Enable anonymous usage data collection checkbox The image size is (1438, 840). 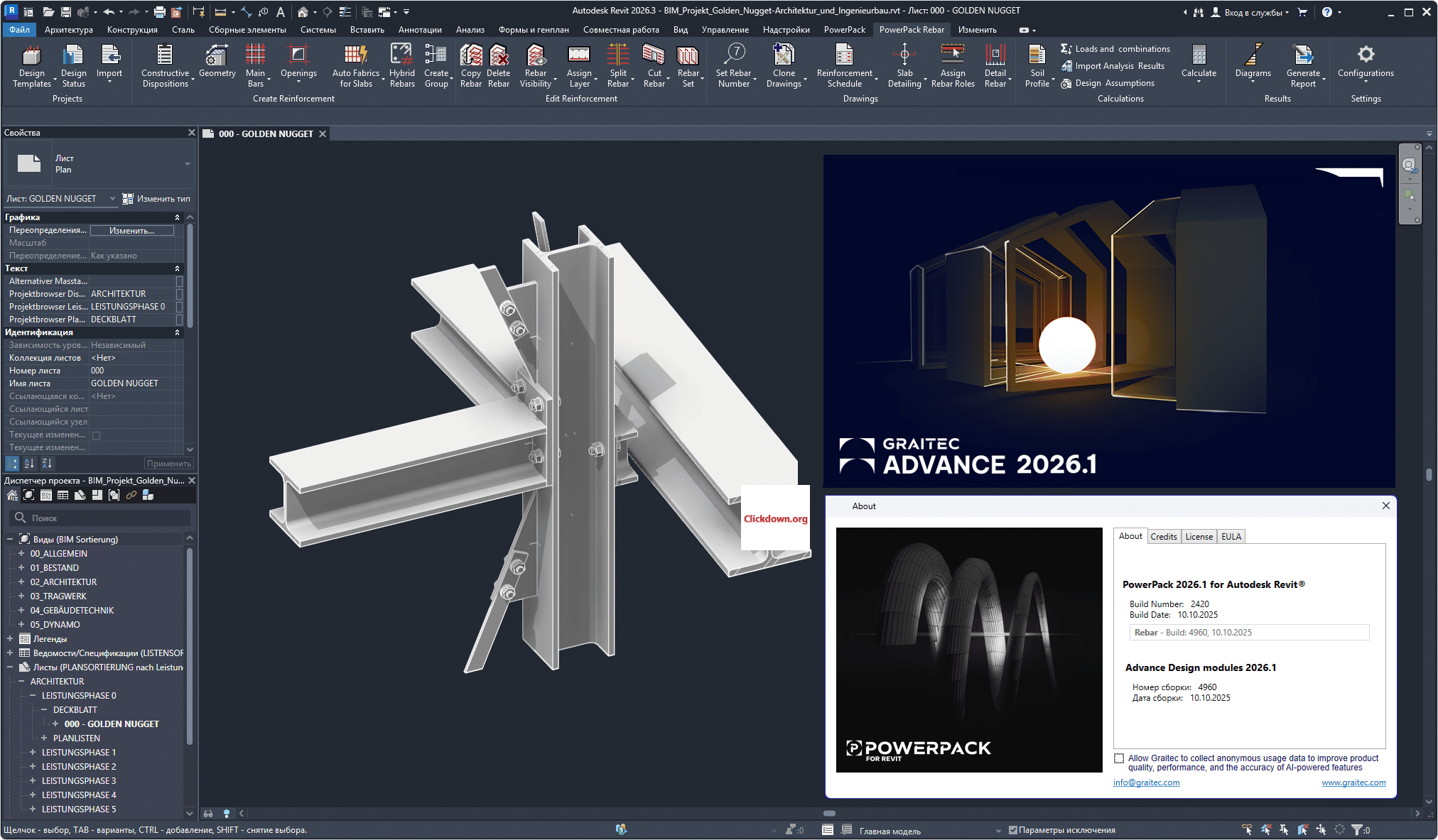[1120, 758]
